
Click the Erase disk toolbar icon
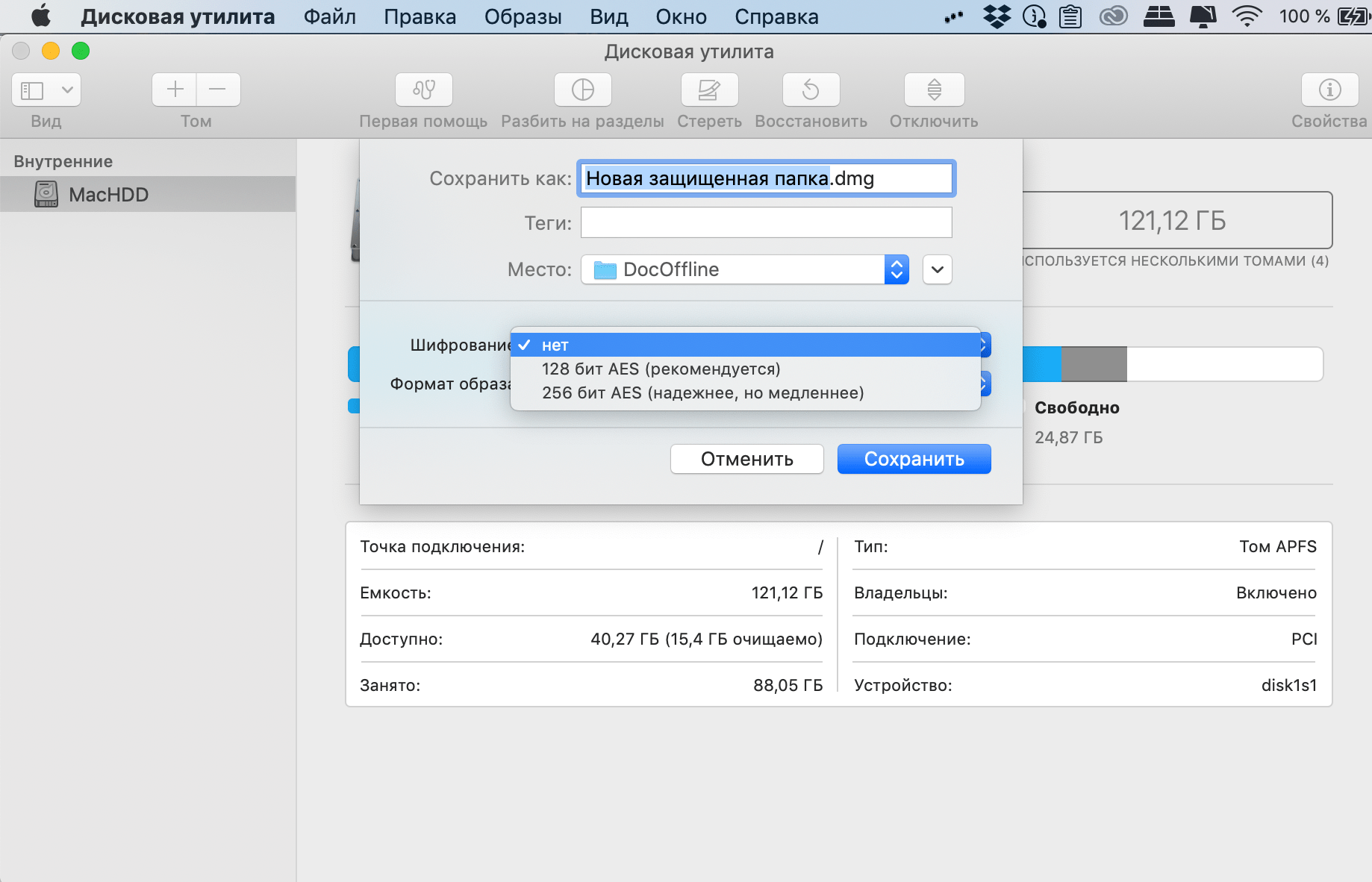tap(709, 90)
